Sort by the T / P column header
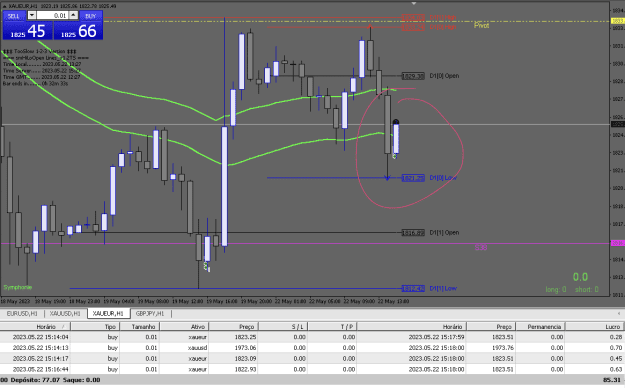625x388 pixels. click(332, 327)
